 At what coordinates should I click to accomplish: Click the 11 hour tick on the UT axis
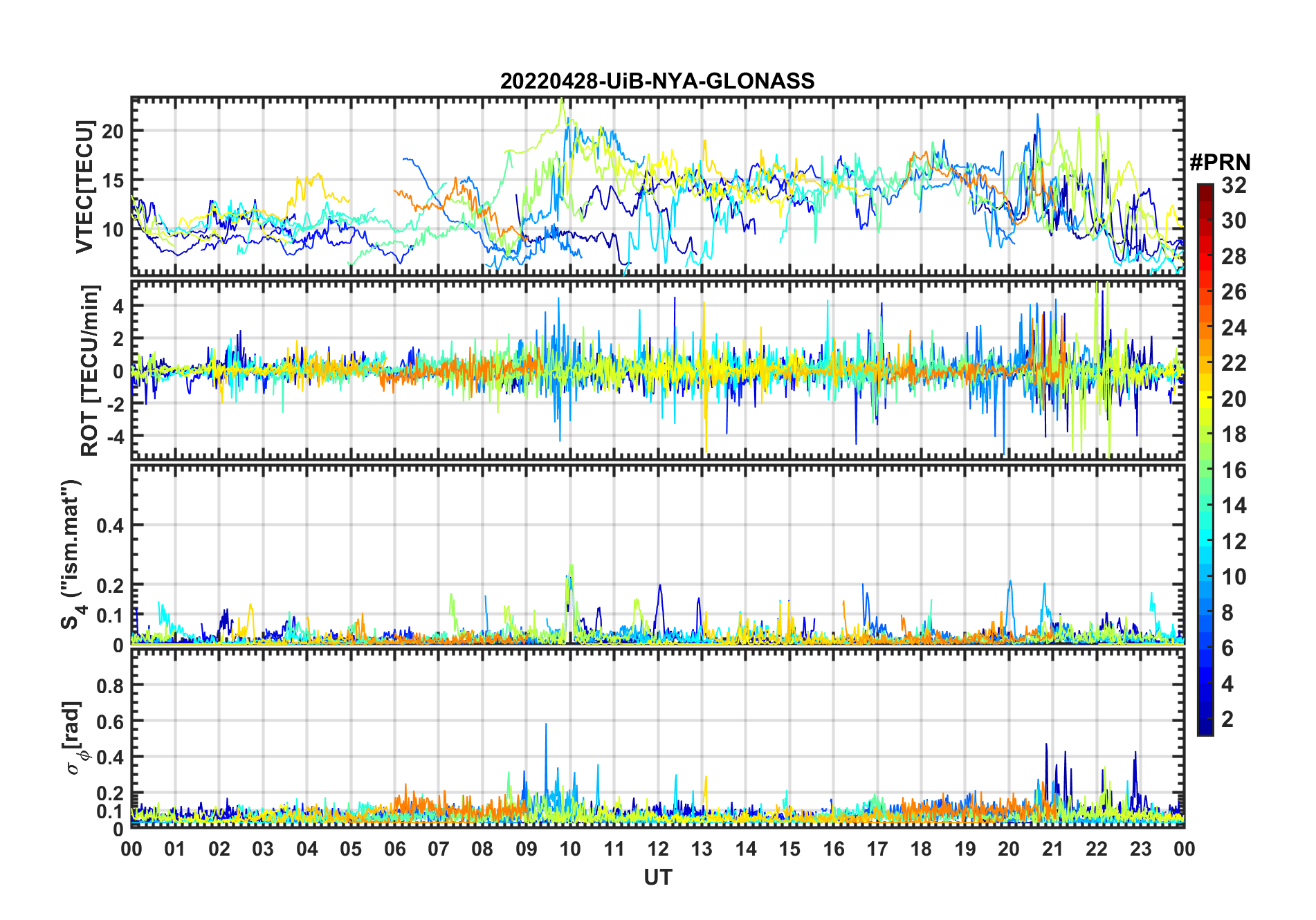tap(614, 849)
